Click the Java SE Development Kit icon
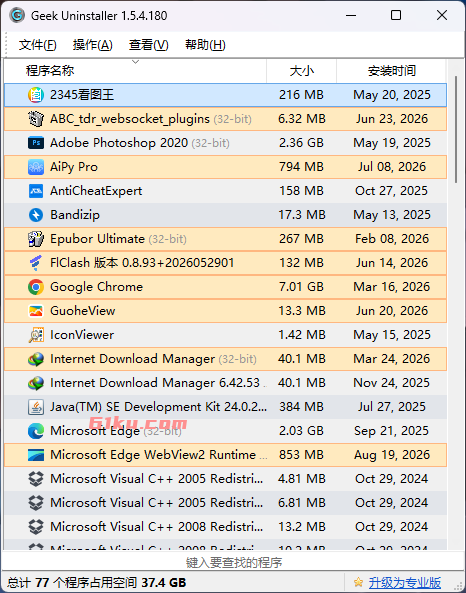466x593 pixels. (x=36, y=407)
